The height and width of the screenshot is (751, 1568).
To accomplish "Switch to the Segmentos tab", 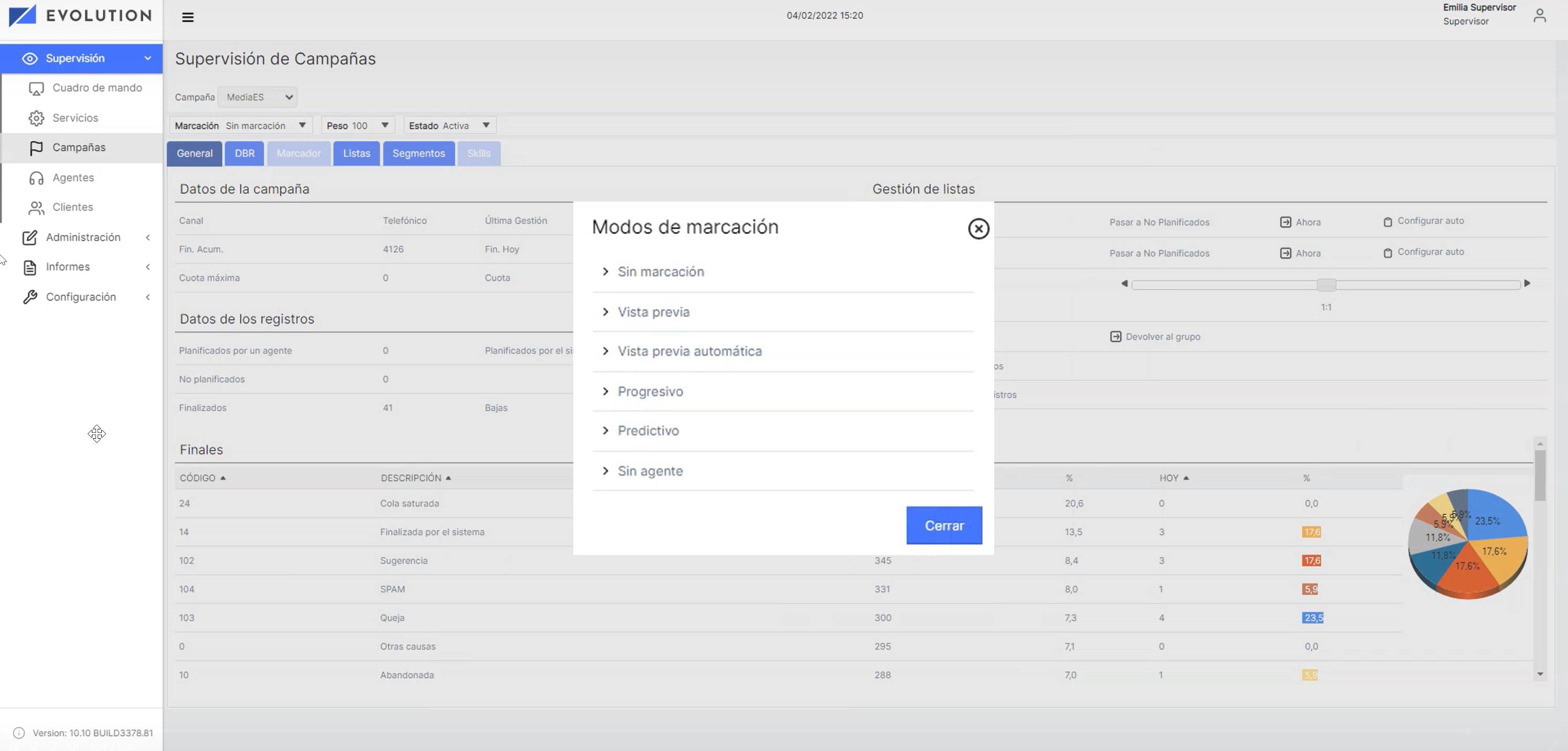I will (418, 153).
